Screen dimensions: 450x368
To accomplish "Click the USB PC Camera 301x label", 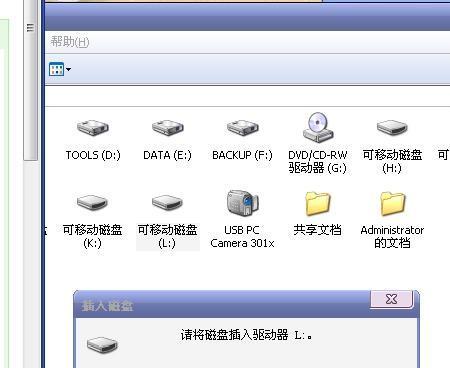I will [x=242, y=237].
